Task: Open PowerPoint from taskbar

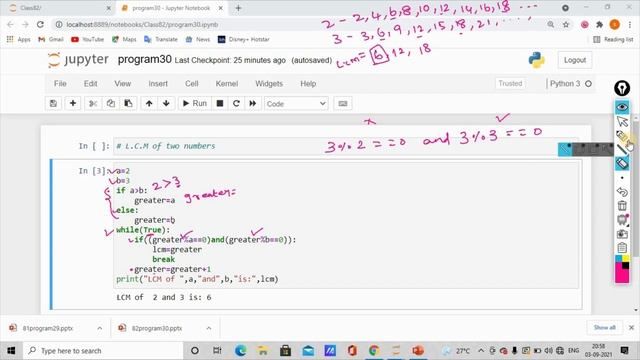Action: pyautogui.click(x=418, y=351)
